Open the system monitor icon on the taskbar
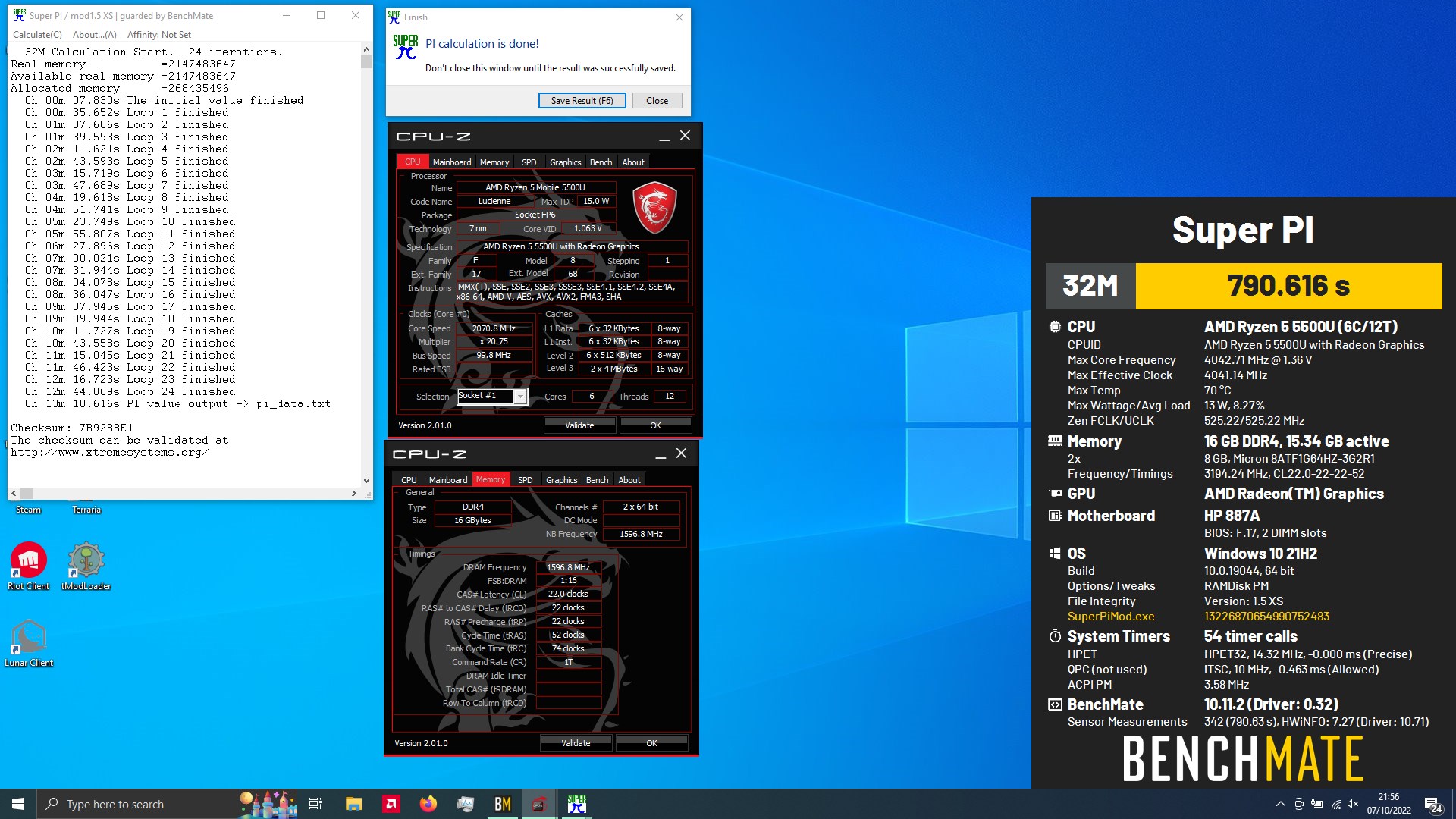This screenshot has width=1456, height=819. click(x=466, y=804)
